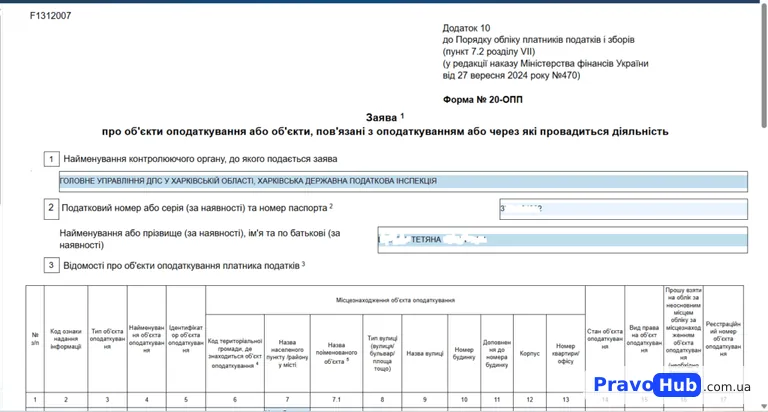The width and height of the screenshot is (768, 412).
Task: Click the subtitle 'про об'єкти оподаткування або об'єкти...'
Action: point(385,131)
